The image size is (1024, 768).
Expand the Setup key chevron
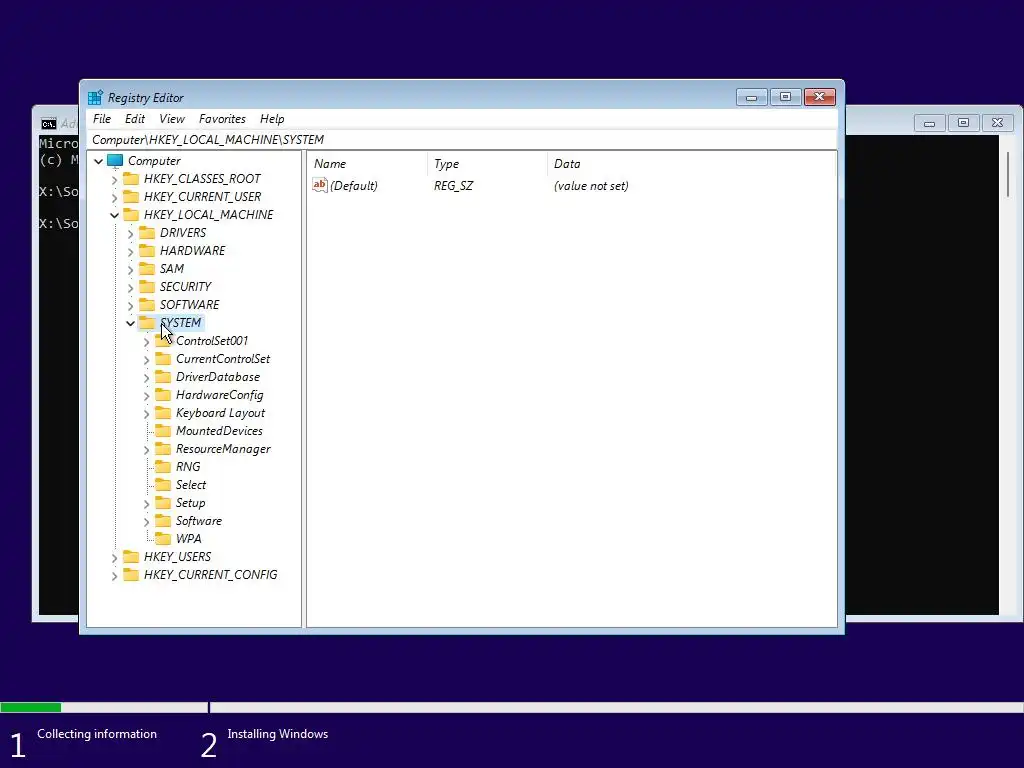[x=146, y=503]
